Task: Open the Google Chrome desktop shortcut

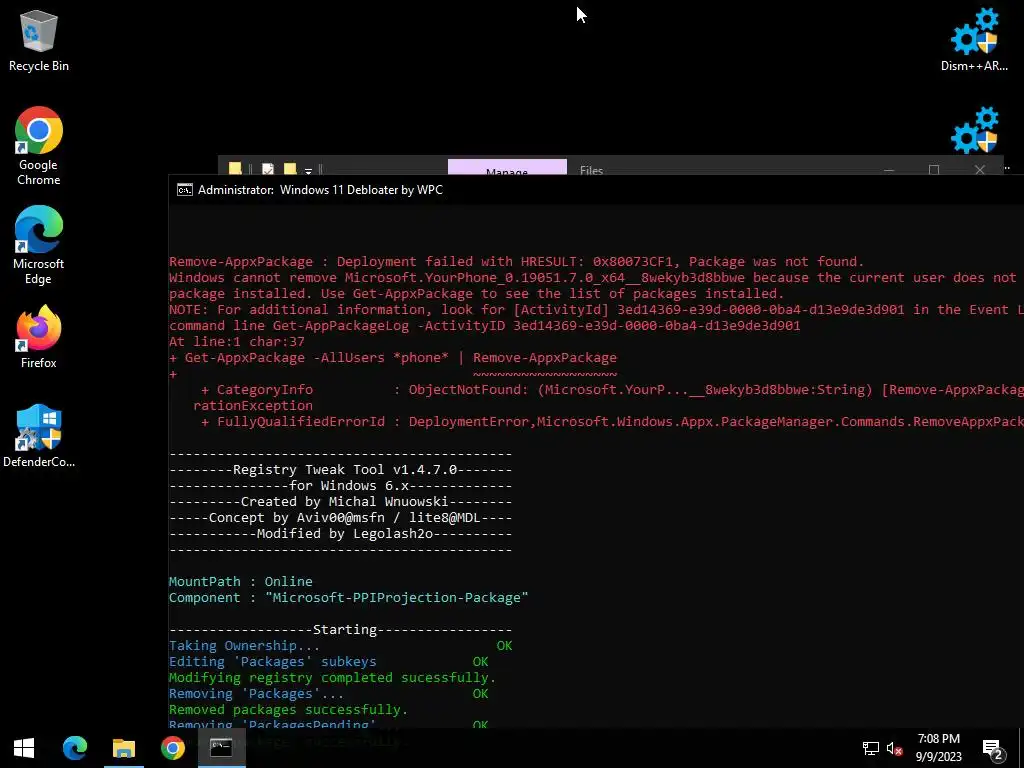Action: (x=39, y=146)
